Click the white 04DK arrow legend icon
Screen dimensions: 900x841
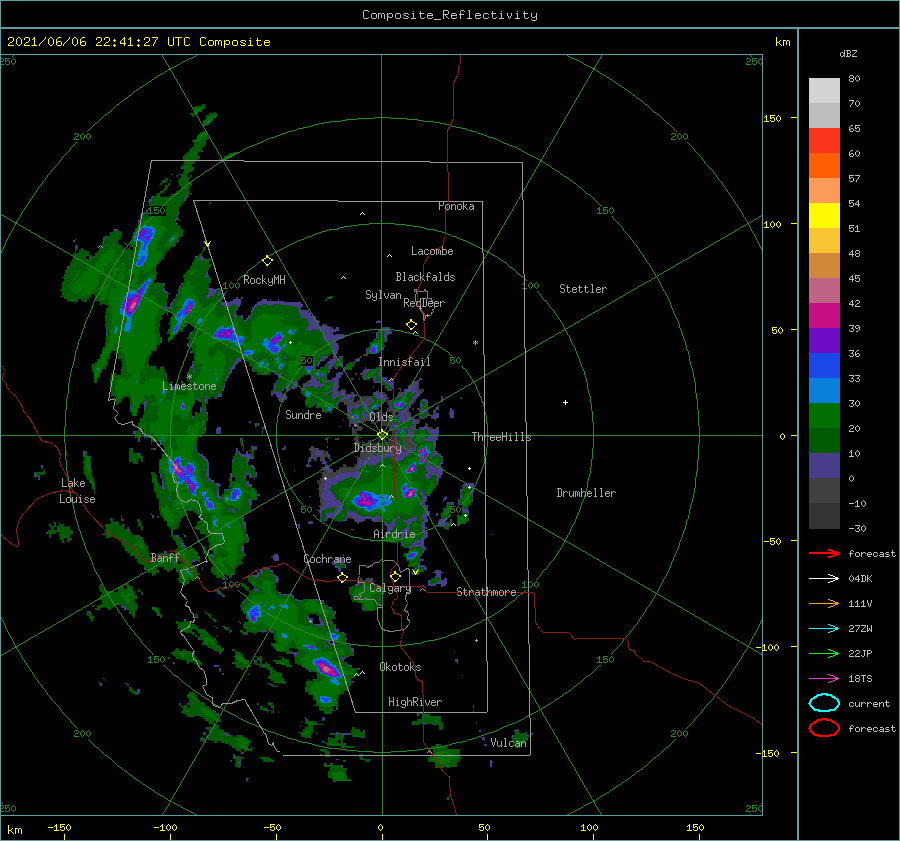click(824, 579)
